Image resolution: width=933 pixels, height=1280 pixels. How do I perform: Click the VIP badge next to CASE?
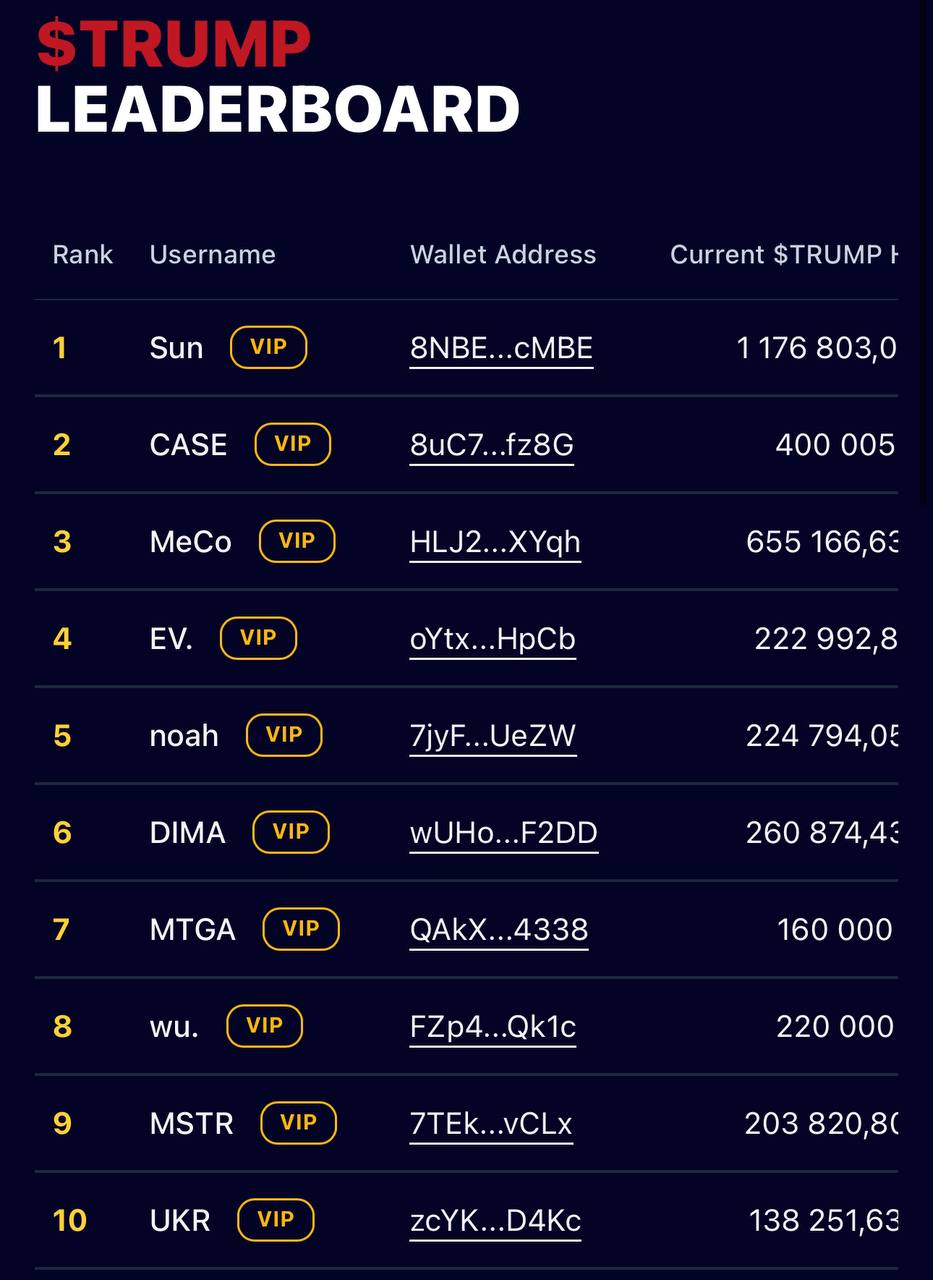pos(293,444)
